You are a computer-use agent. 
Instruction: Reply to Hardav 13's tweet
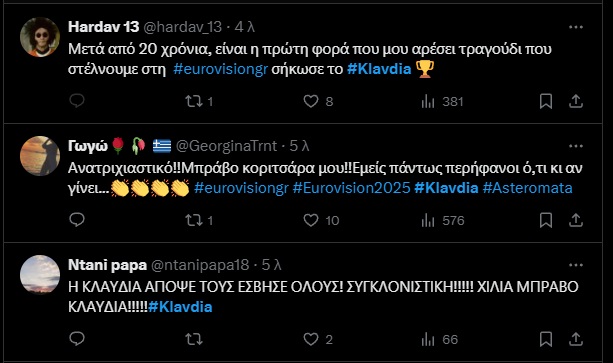77,101
